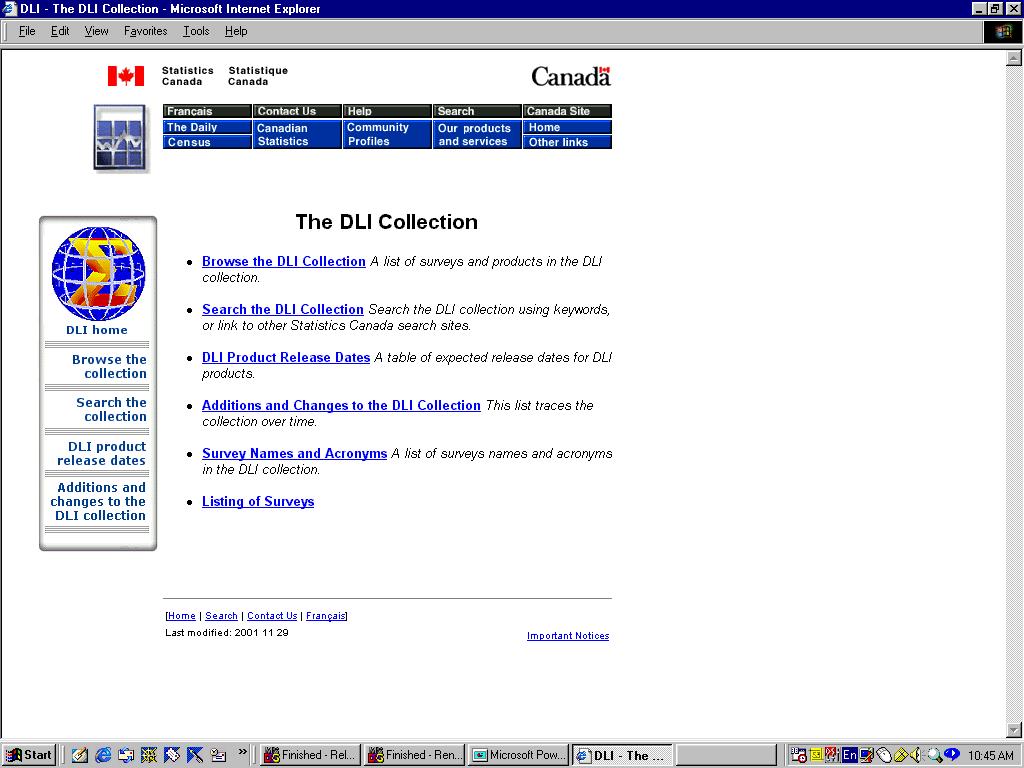1024x768 pixels.
Task: Click the footer Home link
Action: (x=182, y=616)
